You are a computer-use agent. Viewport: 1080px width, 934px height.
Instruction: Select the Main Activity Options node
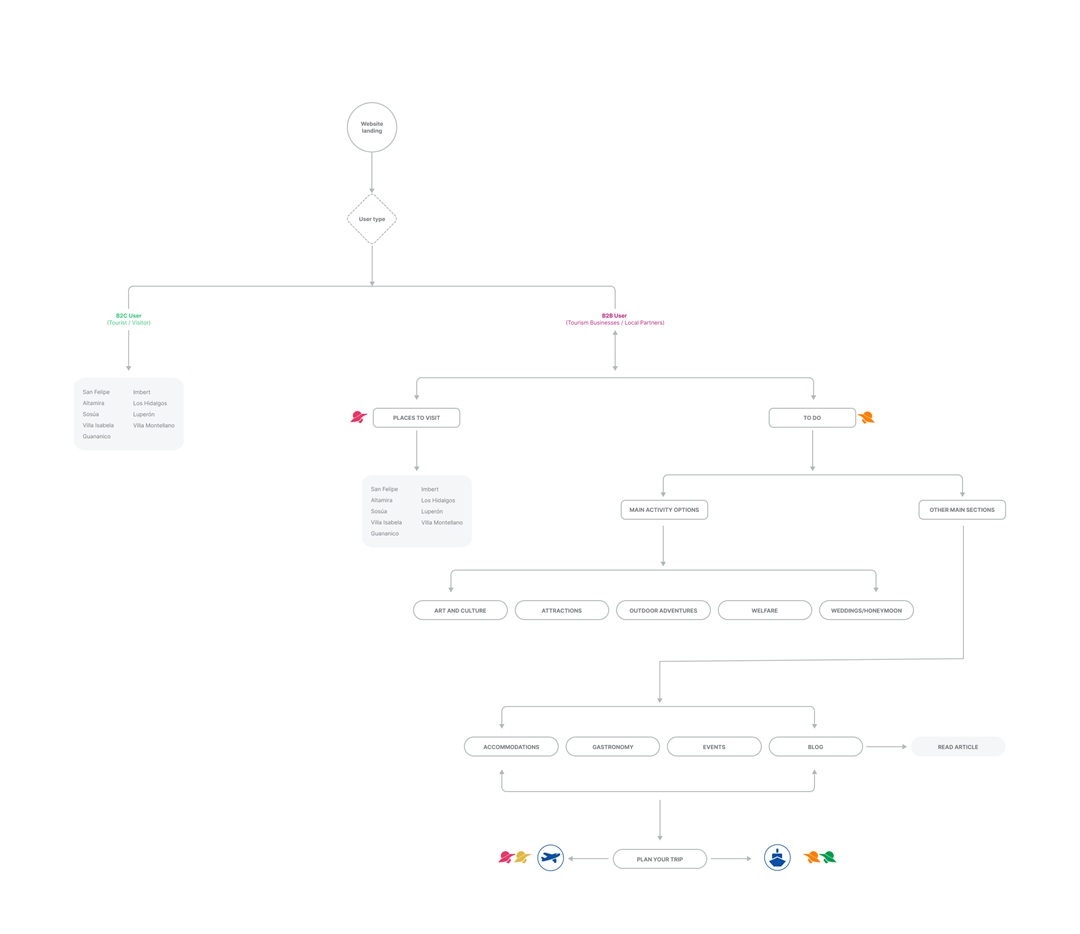coord(664,510)
